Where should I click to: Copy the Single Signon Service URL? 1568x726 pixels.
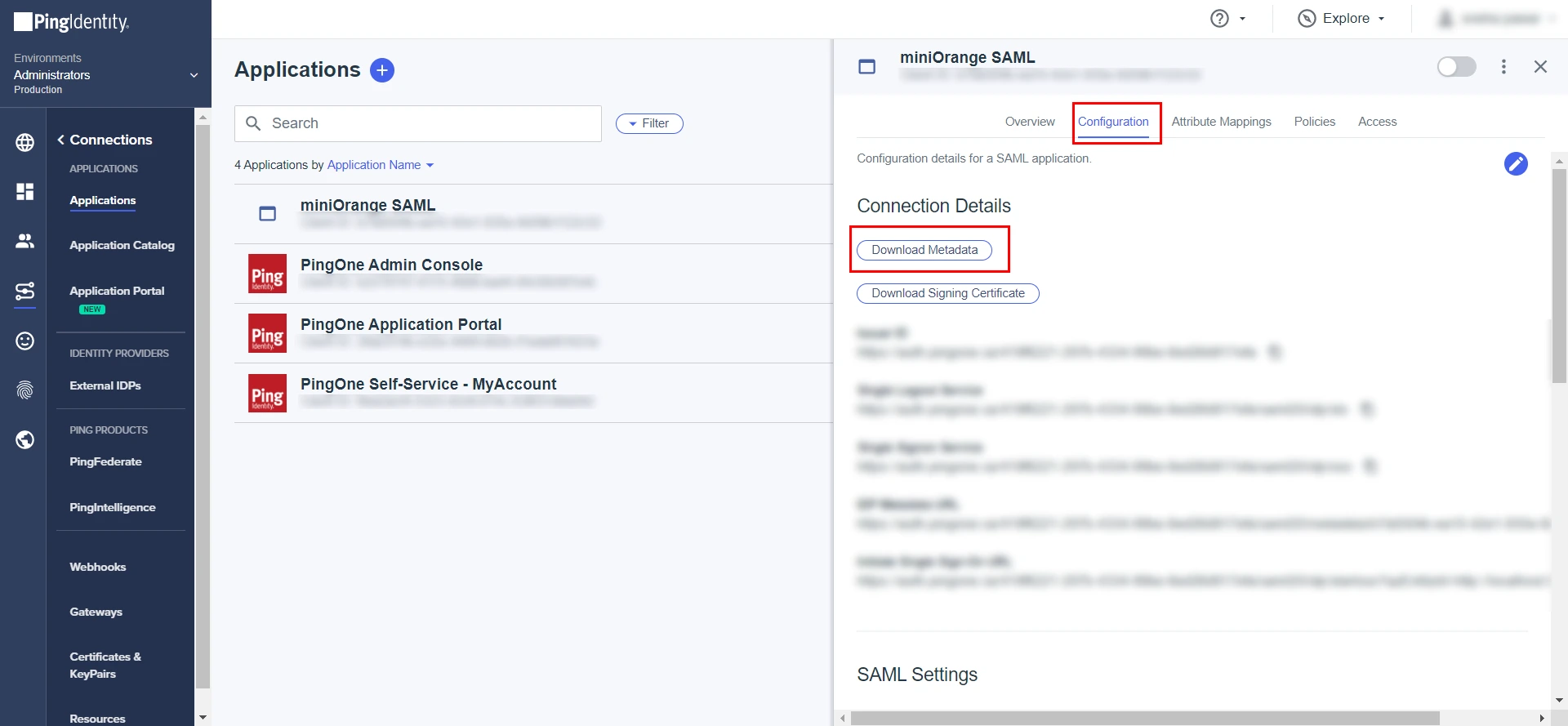[x=1370, y=466]
